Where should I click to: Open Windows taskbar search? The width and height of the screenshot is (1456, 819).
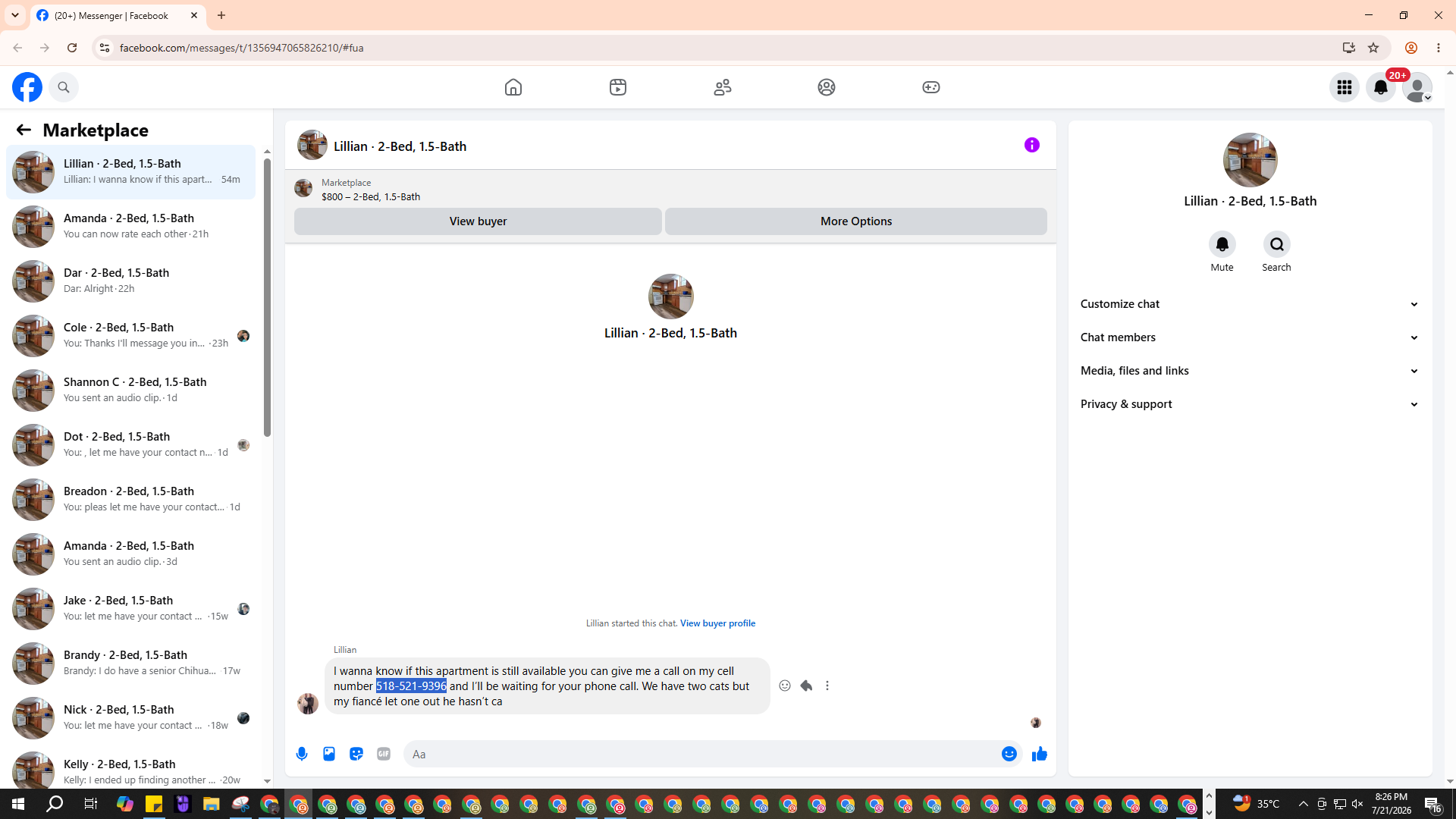(x=55, y=804)
